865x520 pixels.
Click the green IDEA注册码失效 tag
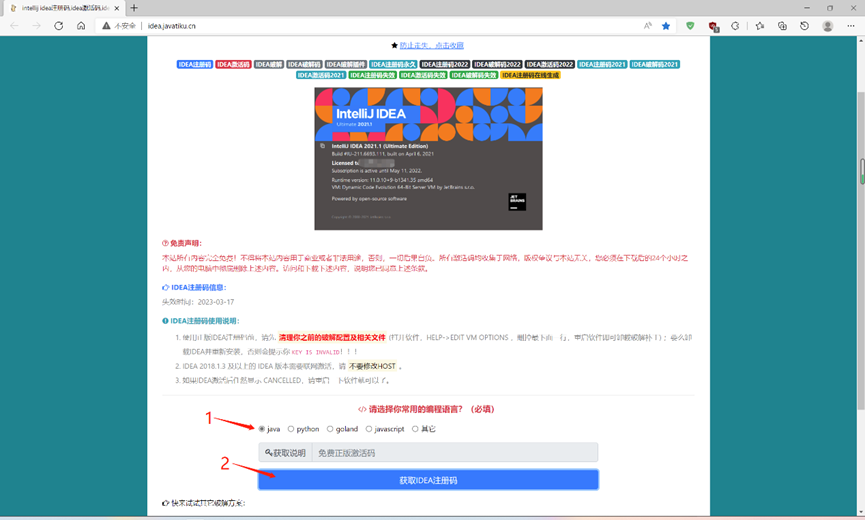pos(373,75)
